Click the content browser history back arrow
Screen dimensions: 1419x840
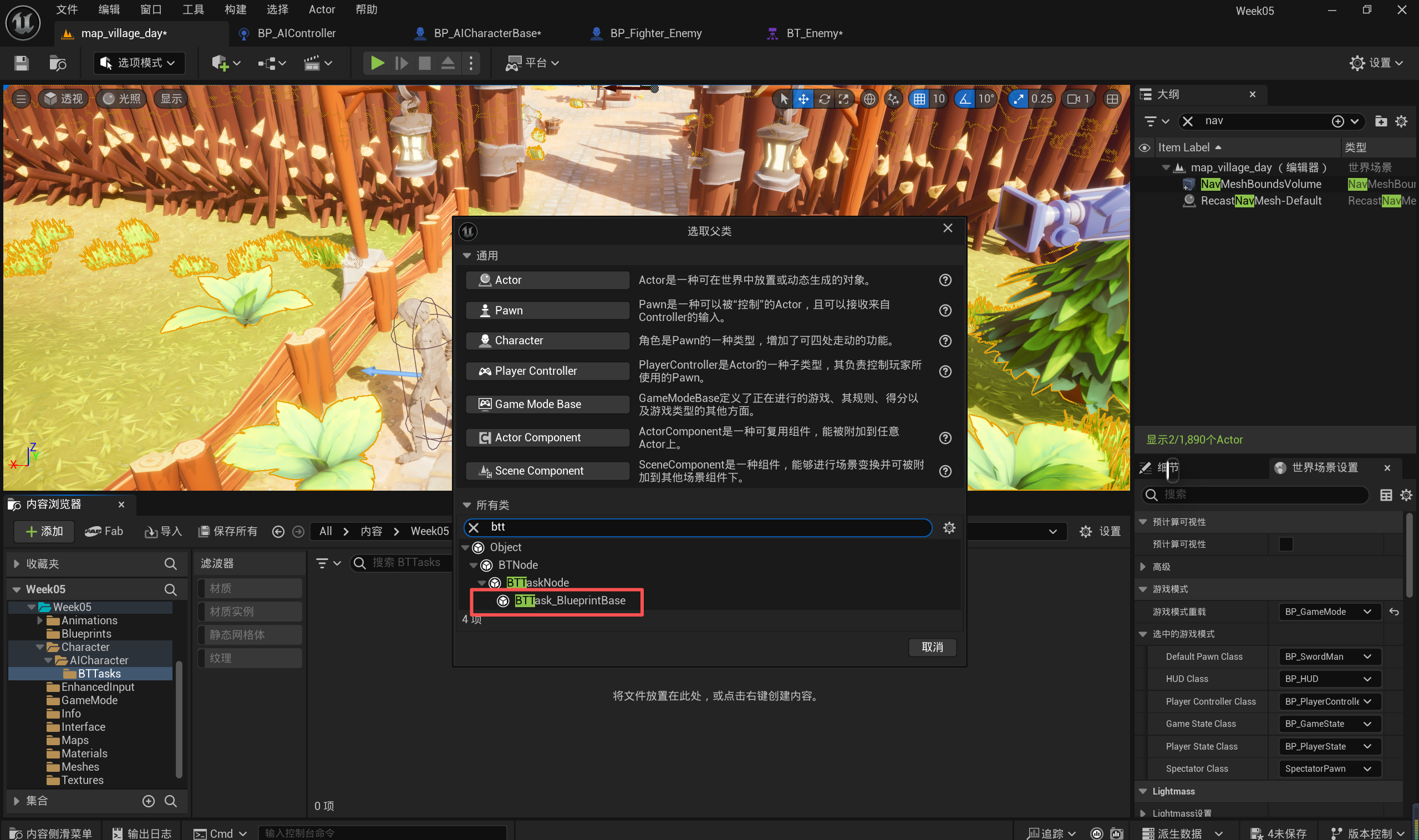pos(278,532)
